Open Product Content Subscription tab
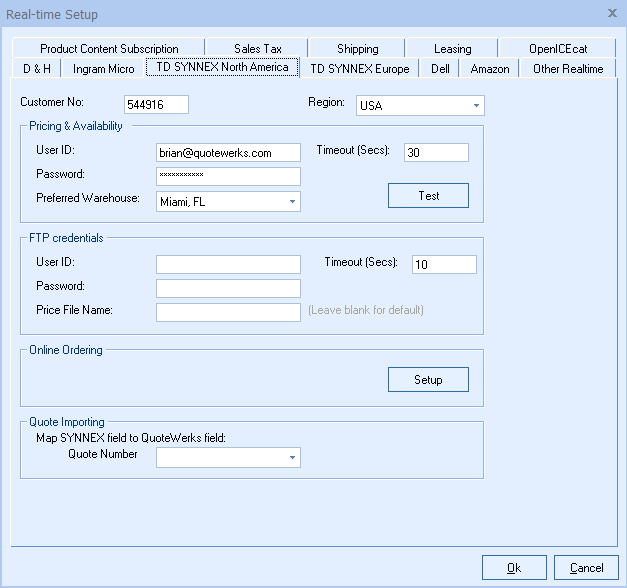This screenshot has height=588, width=627. click(x=109, y=49)
